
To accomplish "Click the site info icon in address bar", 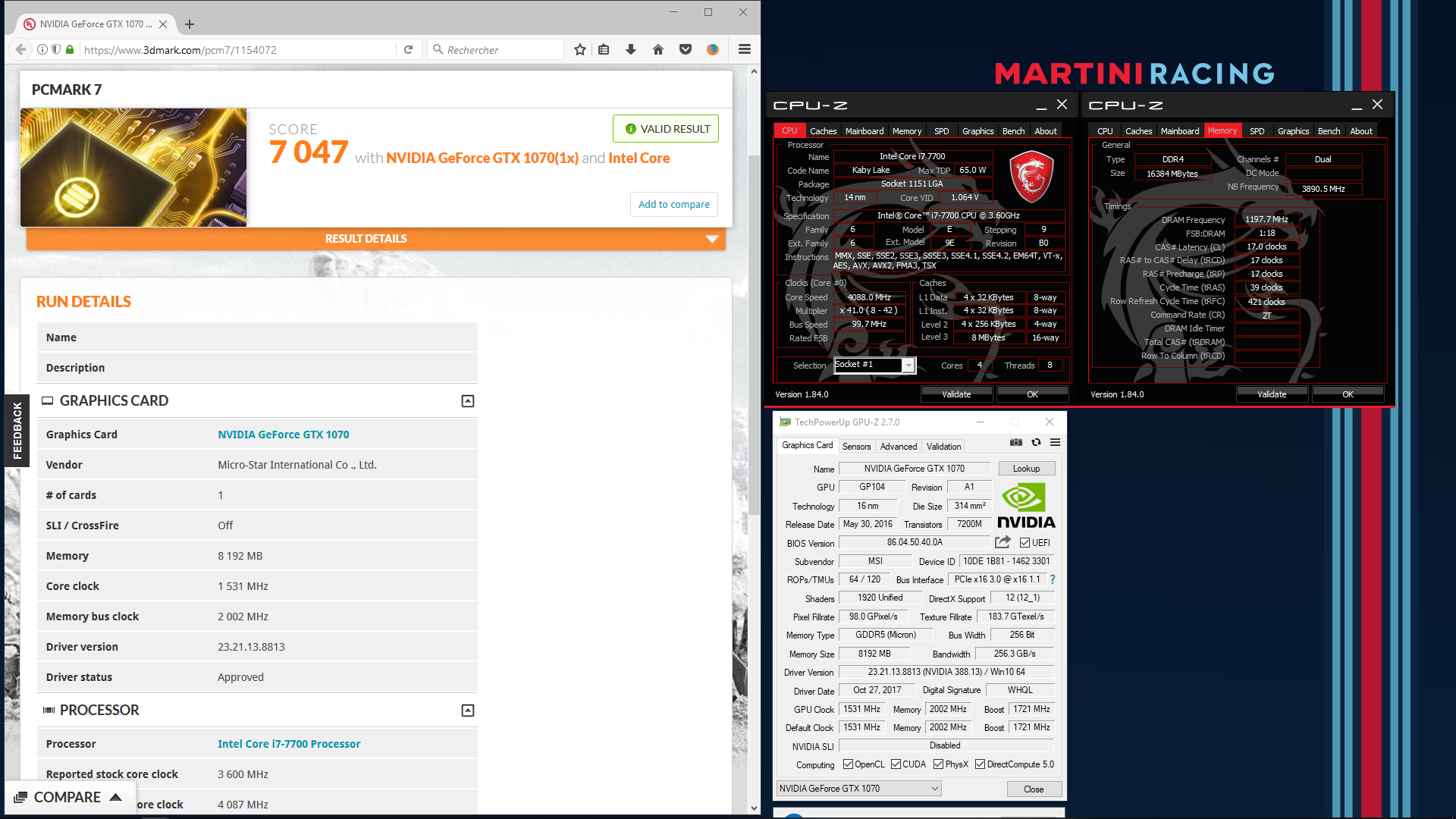I will 42,49.
